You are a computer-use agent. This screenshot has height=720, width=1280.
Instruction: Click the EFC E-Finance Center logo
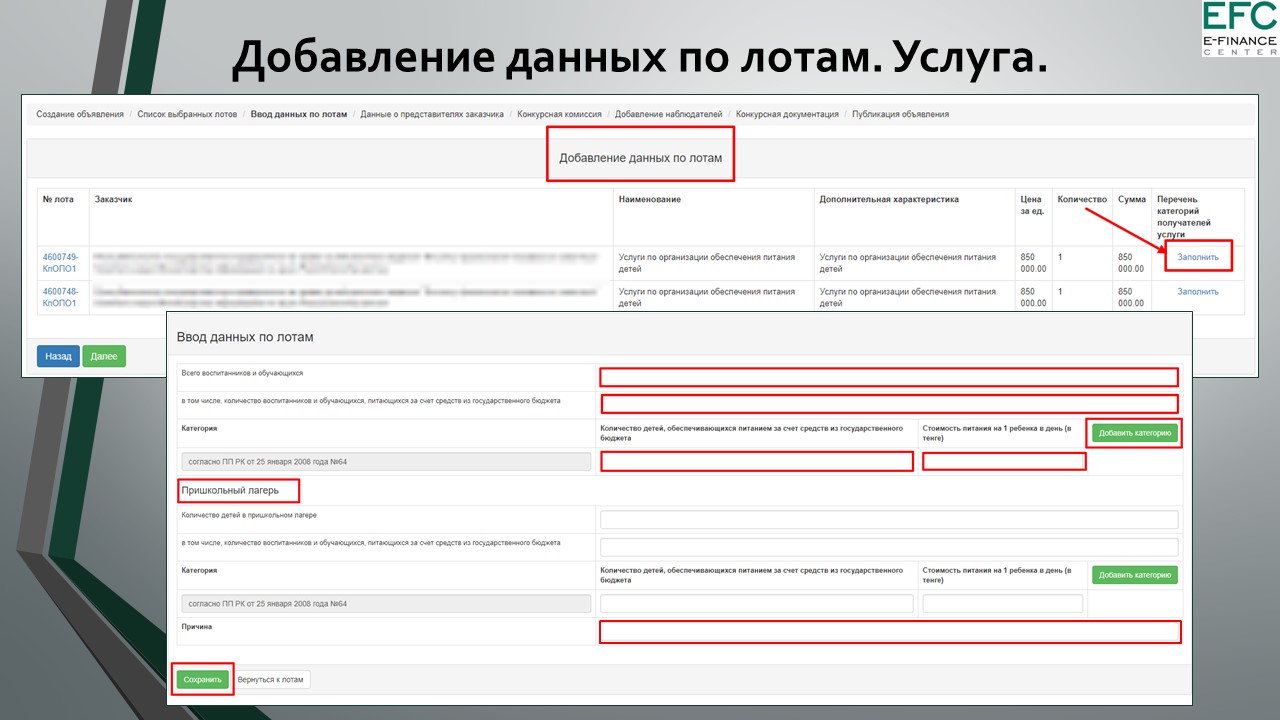pos(1240,28)
